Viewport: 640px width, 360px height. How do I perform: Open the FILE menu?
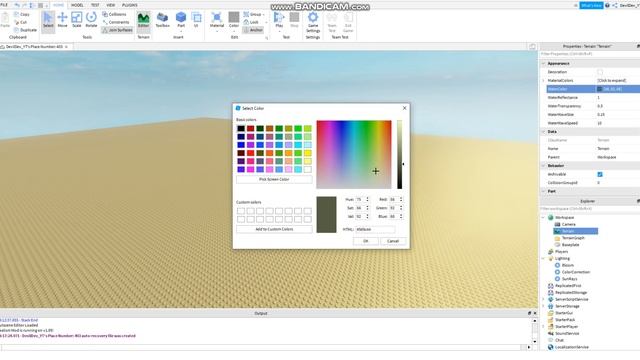(x=4, y=5)
